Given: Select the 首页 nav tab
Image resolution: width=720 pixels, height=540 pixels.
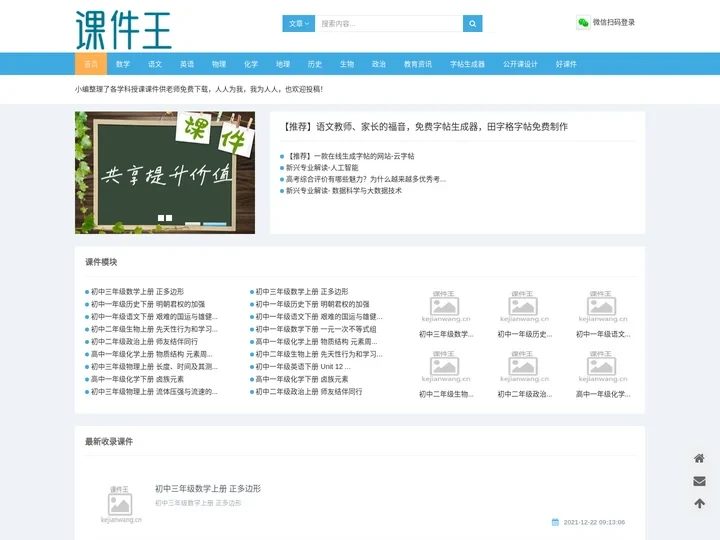Looking at the screenshot, I should pos(91,64).
